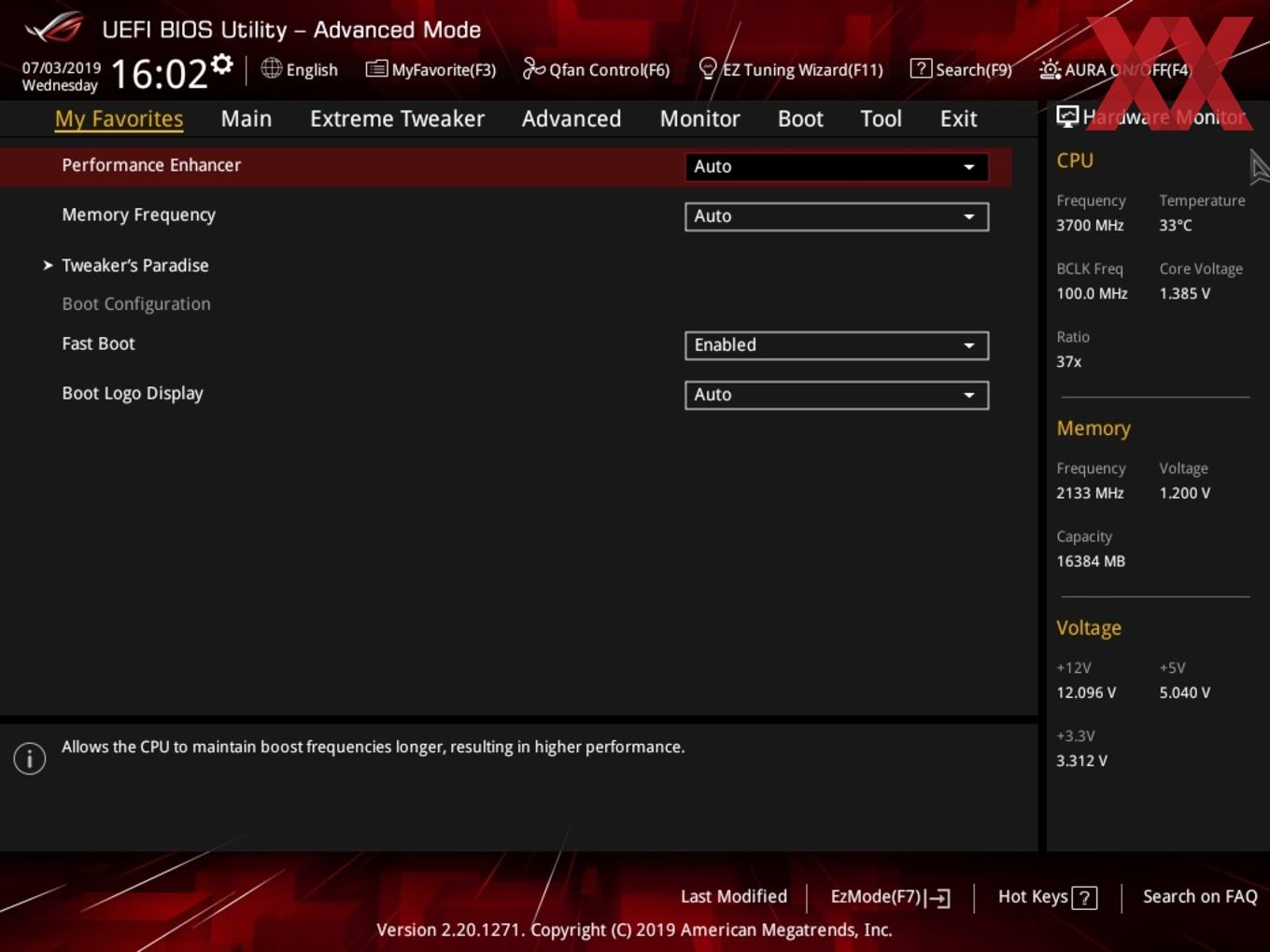This screenshot has height=952, width=1270.
Task: Click the AURA light icon
Action: [x=1050, y=70]
